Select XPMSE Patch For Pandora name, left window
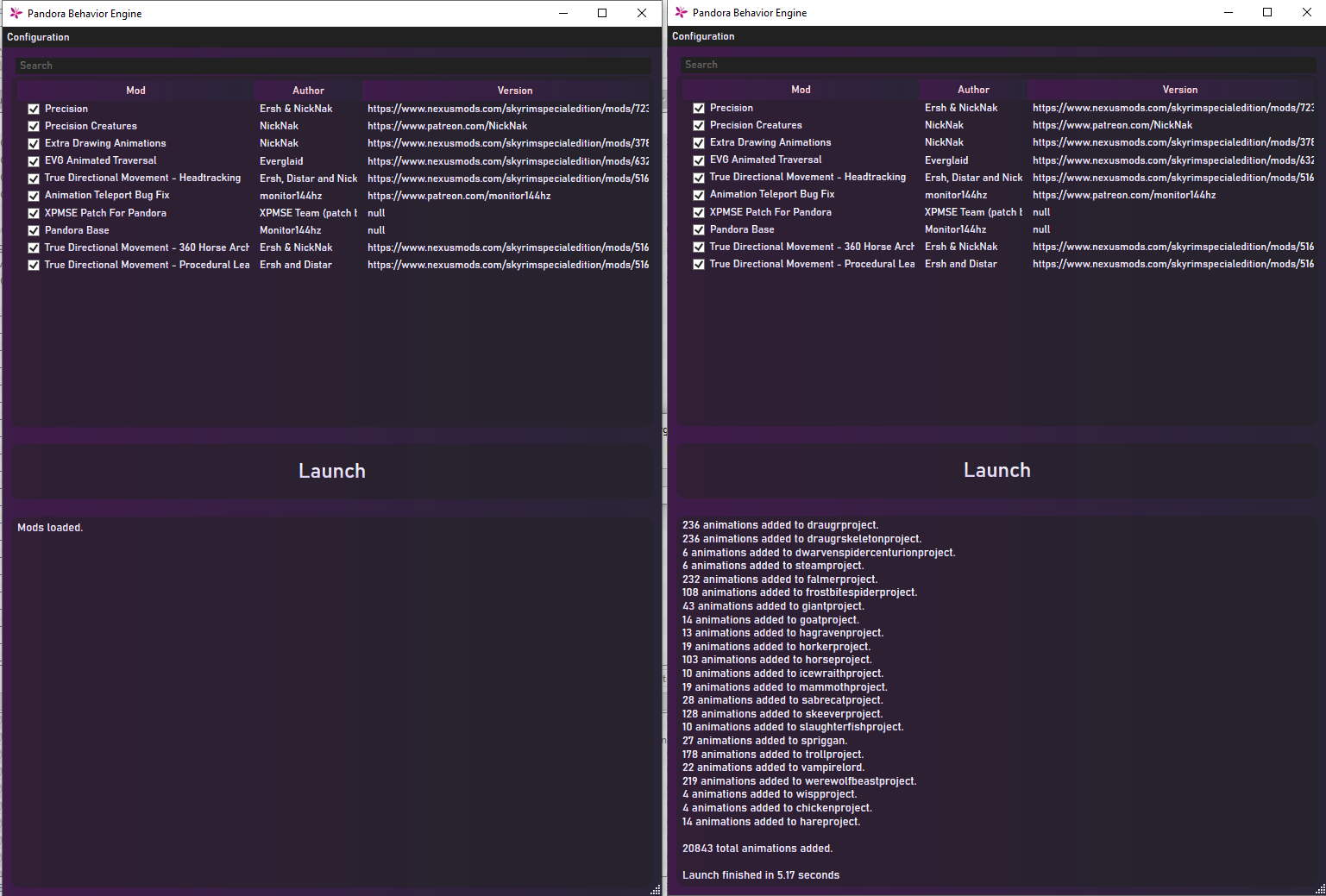 (105, 213)
